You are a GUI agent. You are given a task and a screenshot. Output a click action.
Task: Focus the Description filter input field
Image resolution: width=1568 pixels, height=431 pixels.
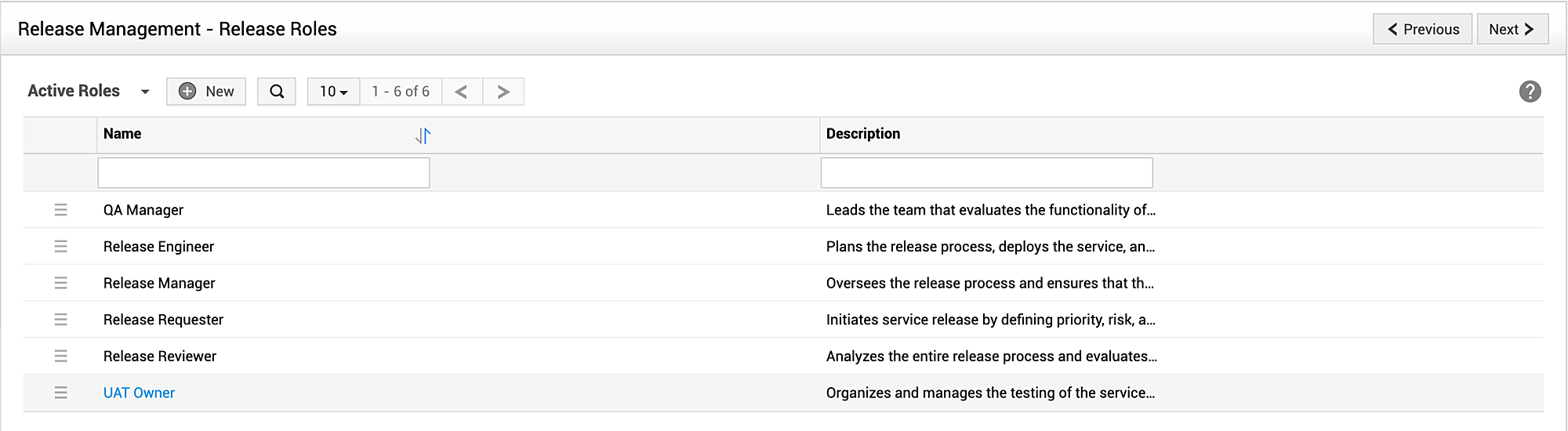coord(986,172)
